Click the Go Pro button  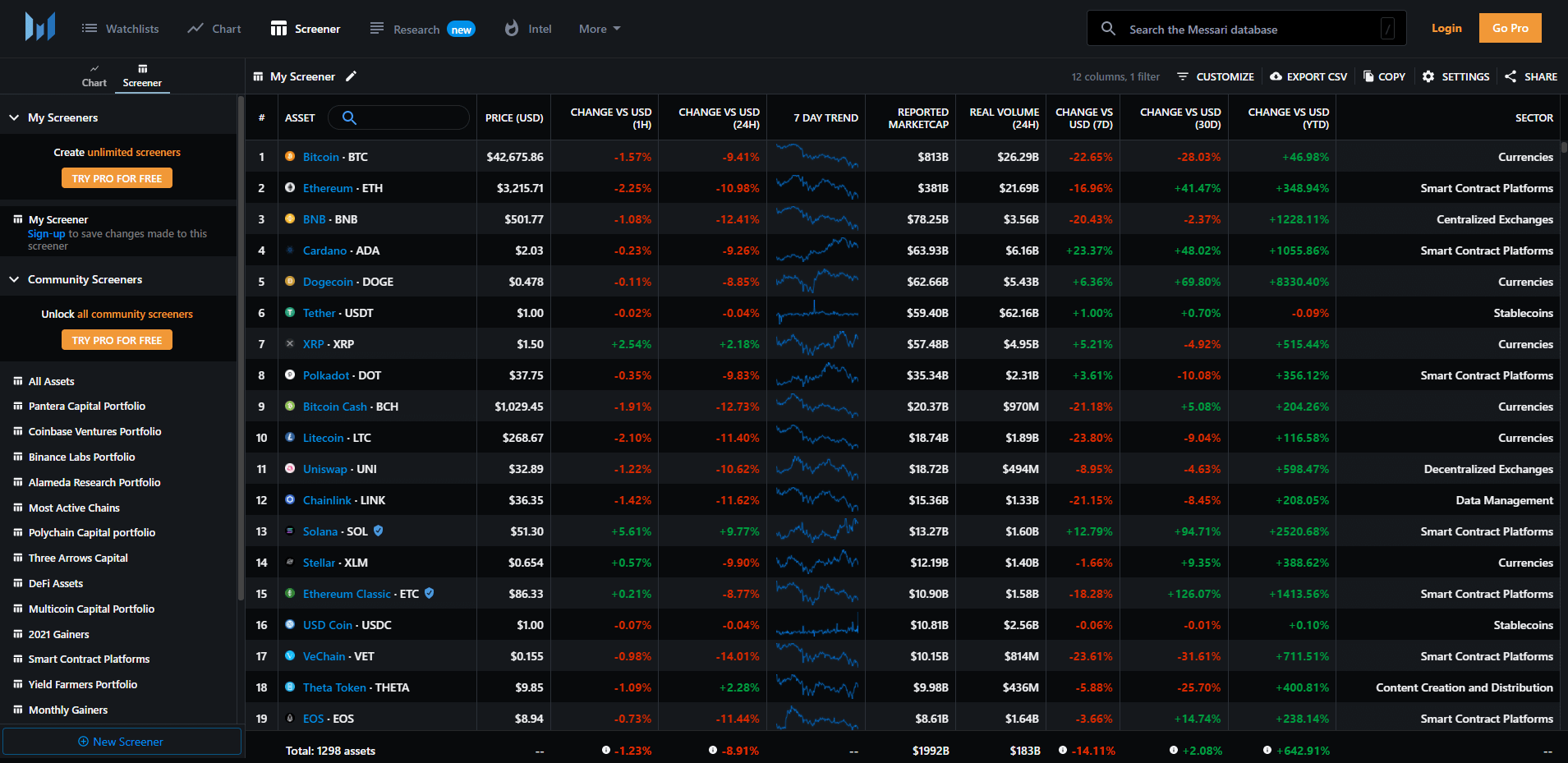click(1511, 28)
